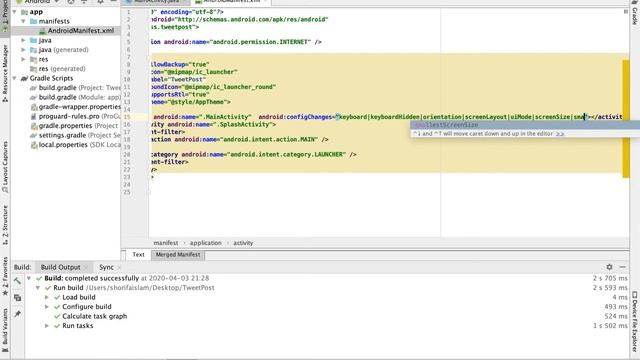The image size is (640, 360).
Task: Open gradle-wrapper.properties file
Action: (80, 107)
